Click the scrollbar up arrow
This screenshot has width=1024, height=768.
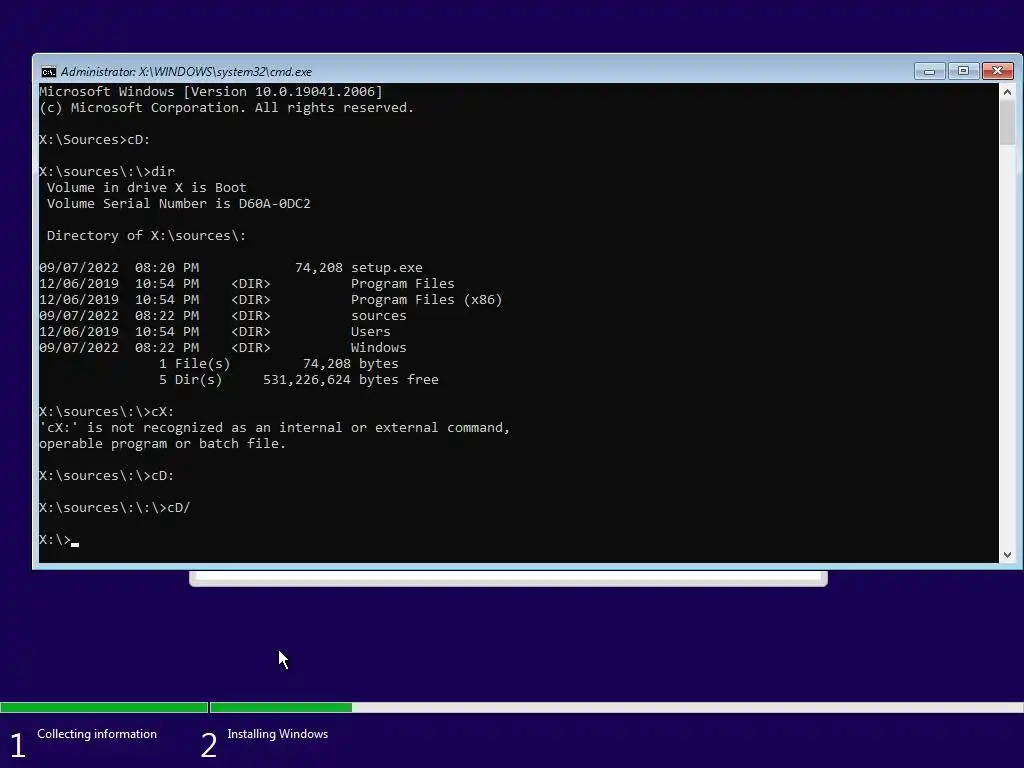[x=1007, y=92]
